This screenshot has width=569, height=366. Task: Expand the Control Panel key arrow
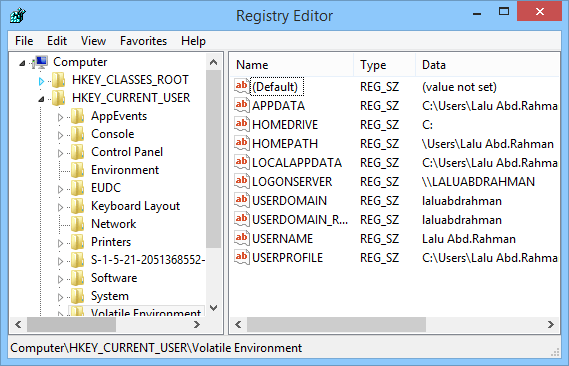pos(61,153)
